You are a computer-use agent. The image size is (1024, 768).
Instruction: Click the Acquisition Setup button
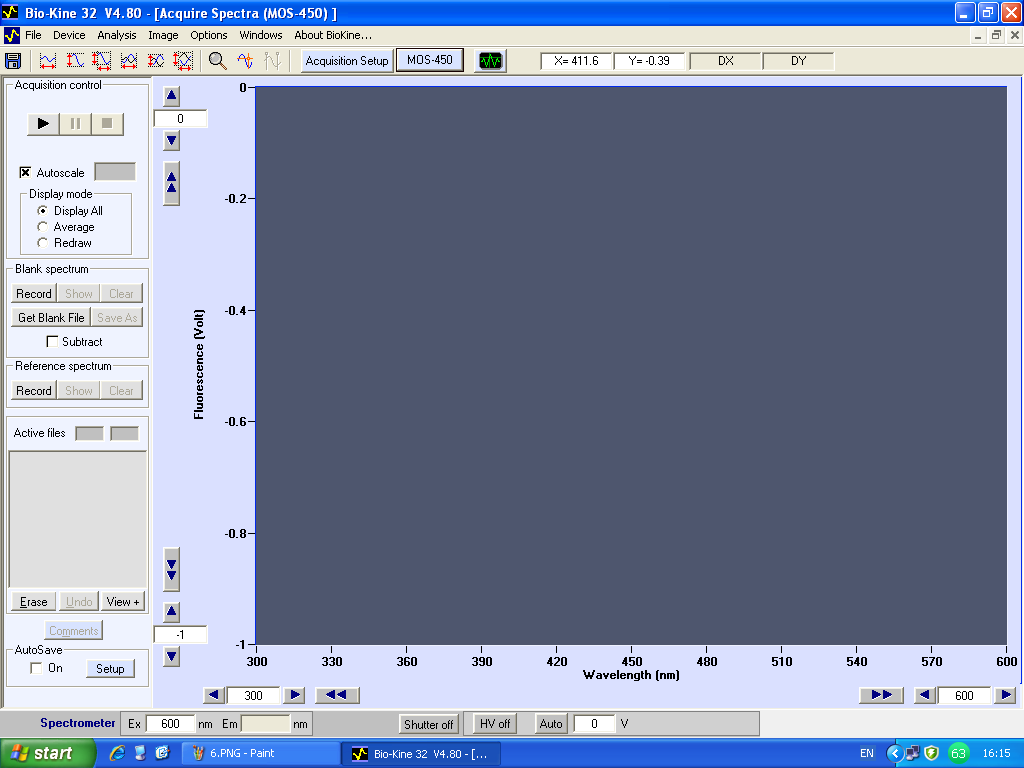[x=347, y=61]
